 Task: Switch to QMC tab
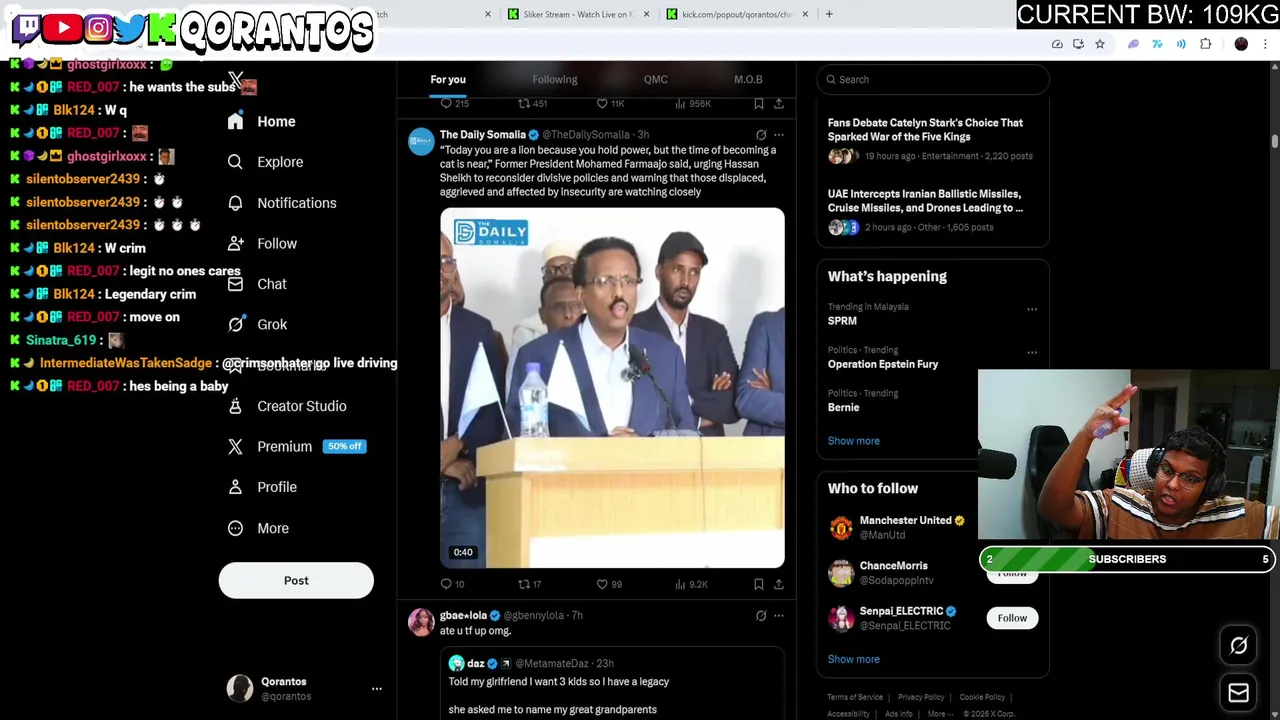click(x=656, y=79)
